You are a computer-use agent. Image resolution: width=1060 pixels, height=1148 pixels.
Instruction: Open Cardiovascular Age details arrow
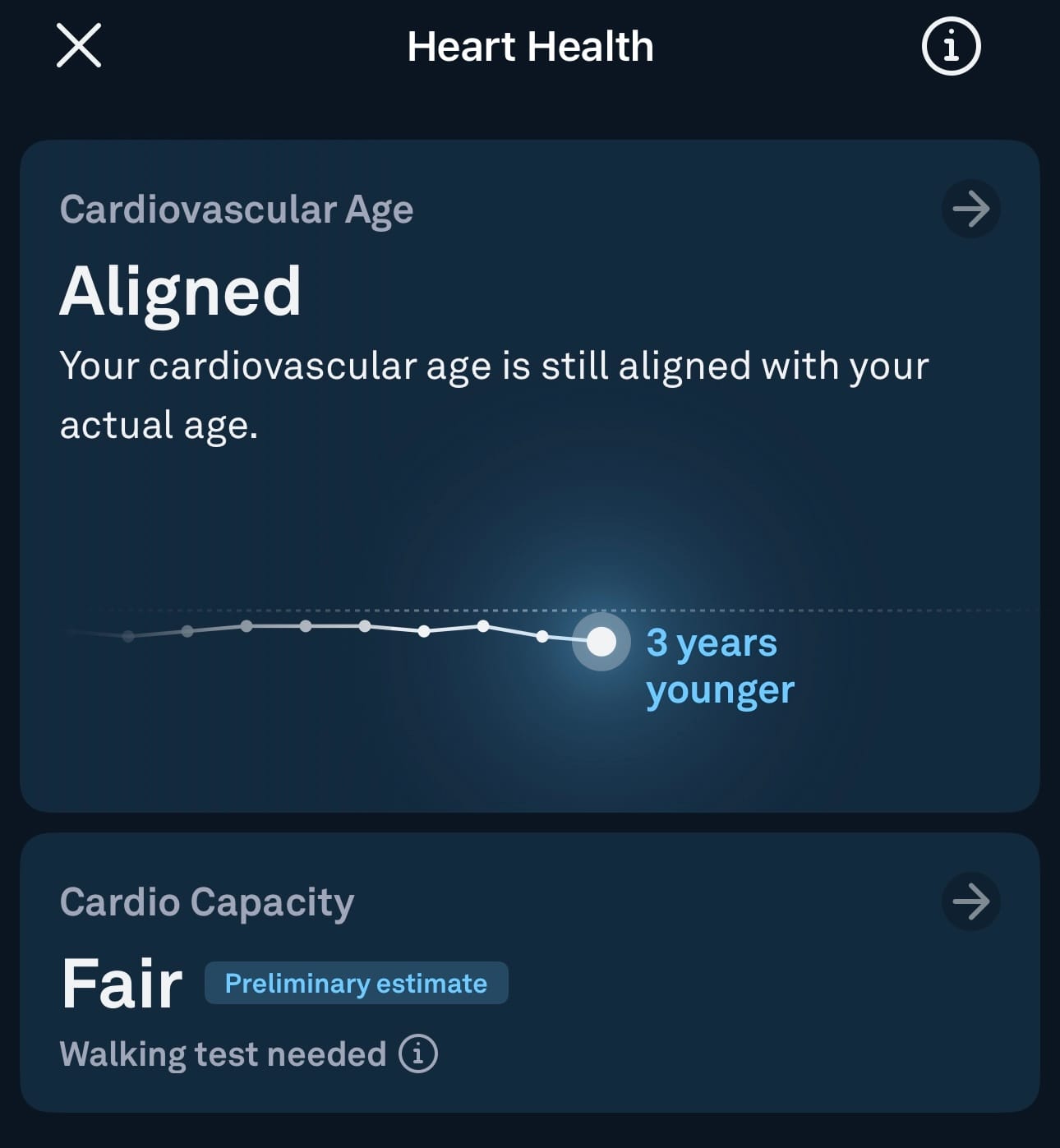(970, 209)
